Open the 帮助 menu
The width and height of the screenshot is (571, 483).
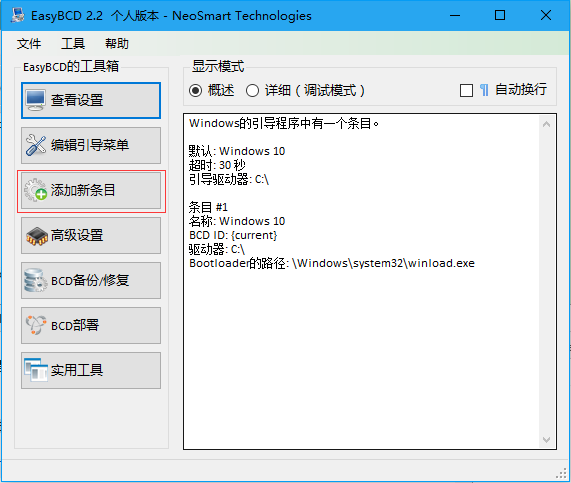click(x=117, y=44)
